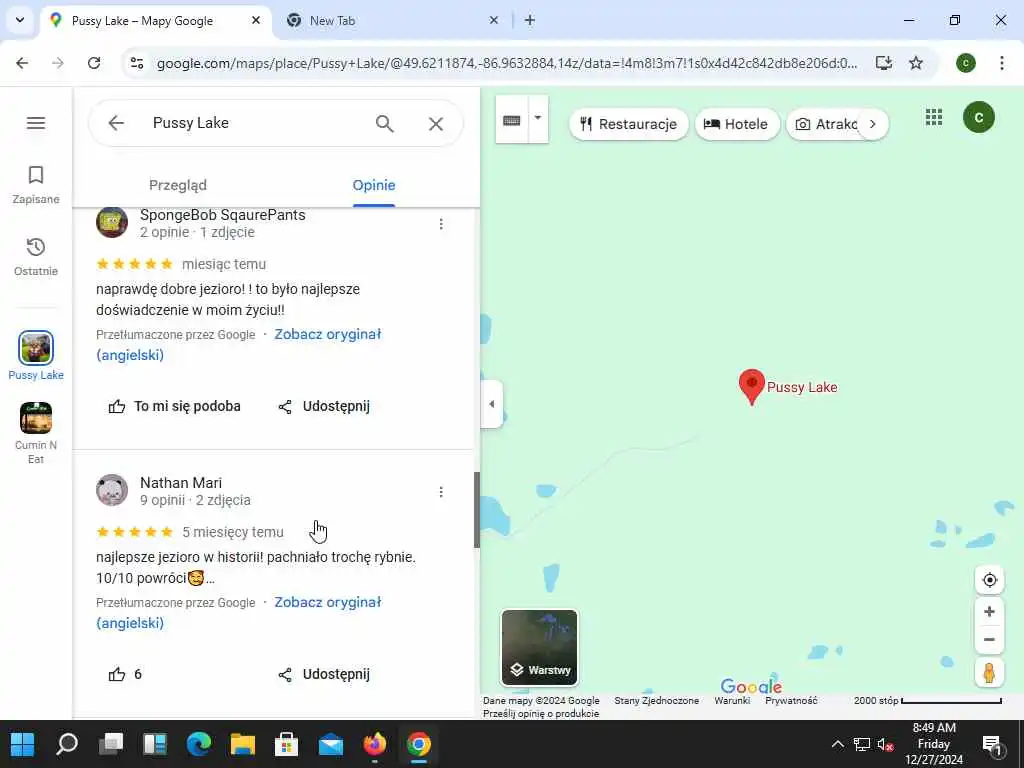Show hidden system tray icons
Image resolution: width=1024 pixels, height=768 pixels.
tap(837, 744)
